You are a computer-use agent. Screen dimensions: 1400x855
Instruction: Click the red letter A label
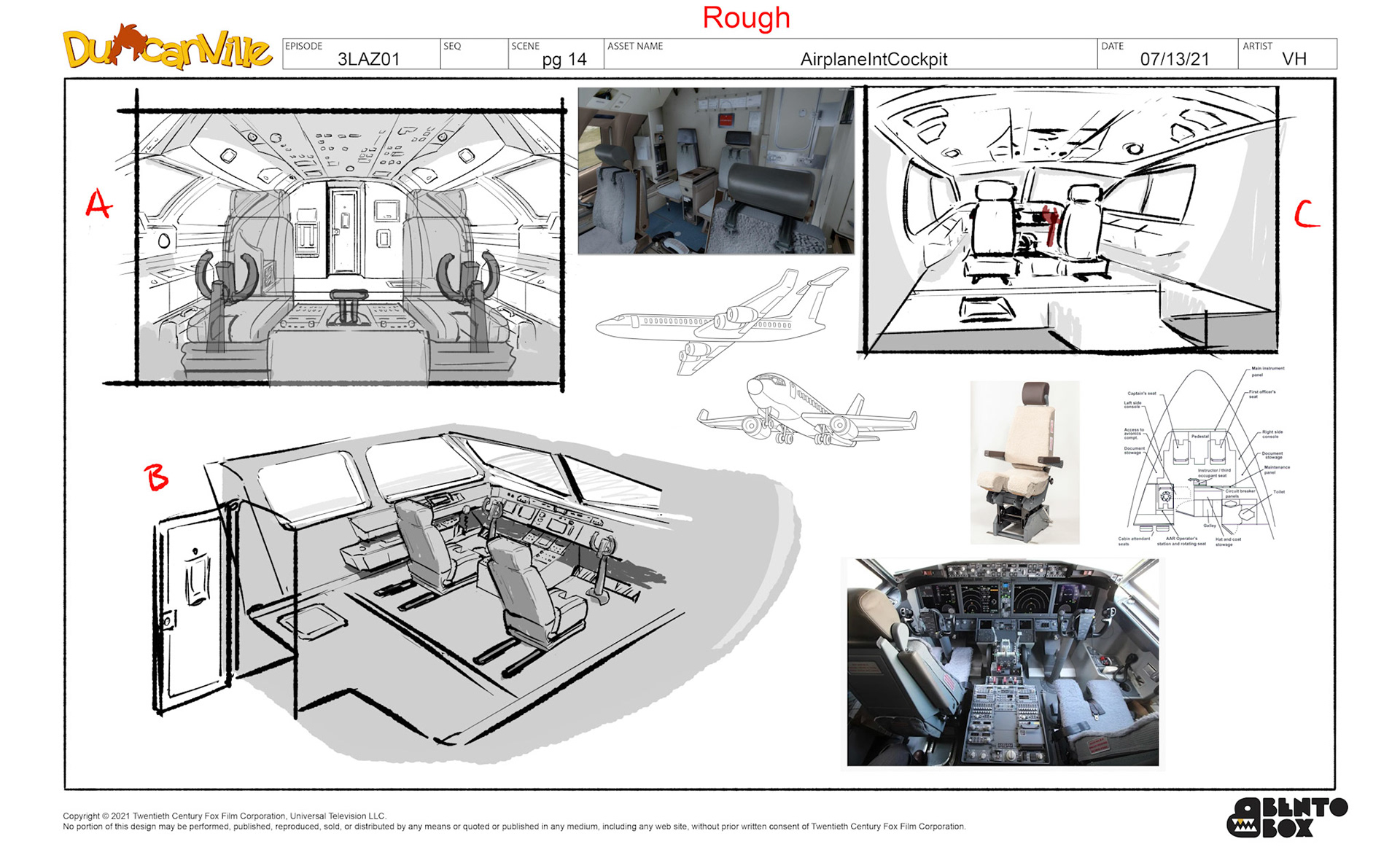[x=98, y=203]
